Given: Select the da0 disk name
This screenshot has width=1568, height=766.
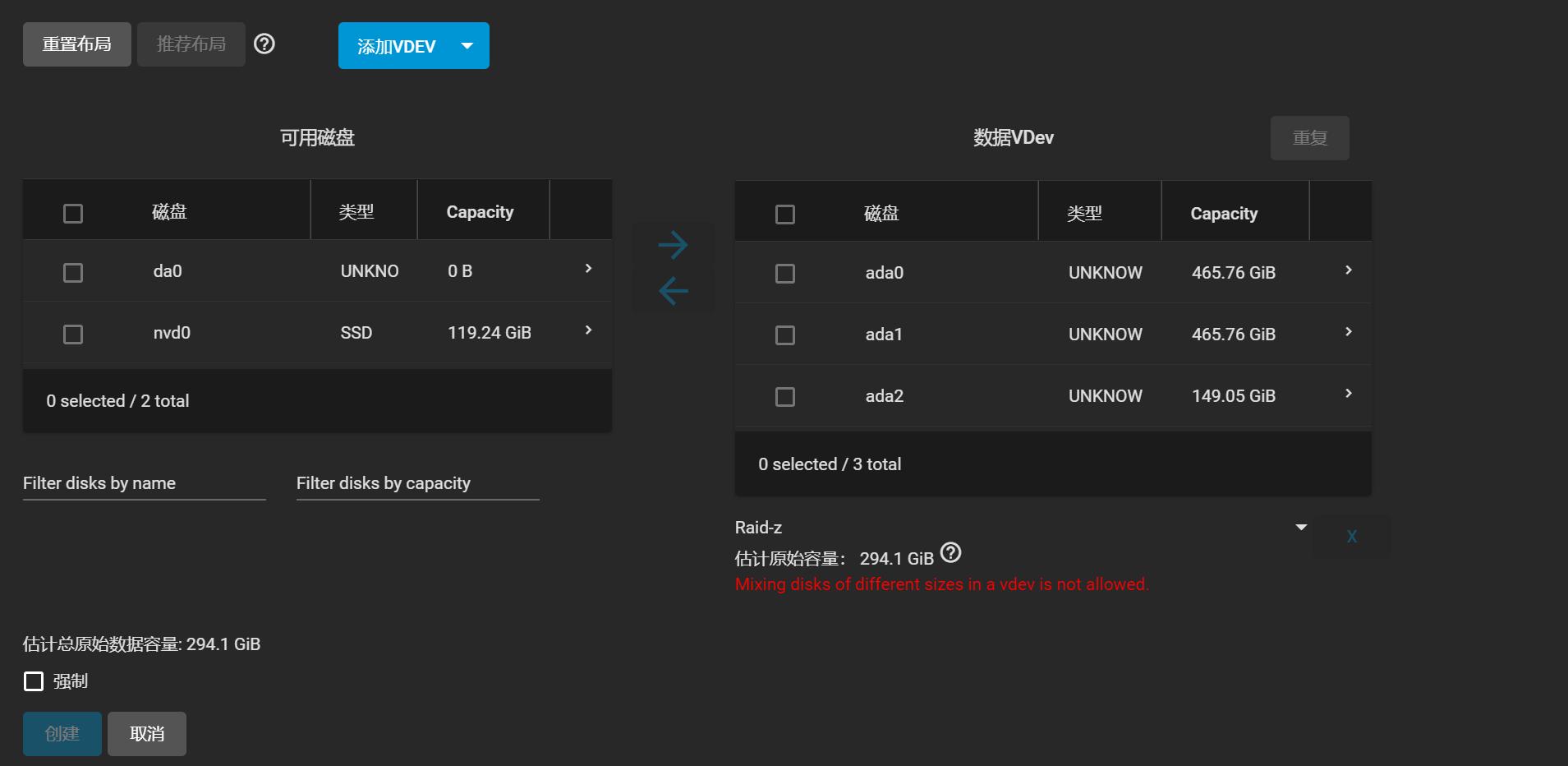Looking at the screenshot, I should (x=168, y=271).
